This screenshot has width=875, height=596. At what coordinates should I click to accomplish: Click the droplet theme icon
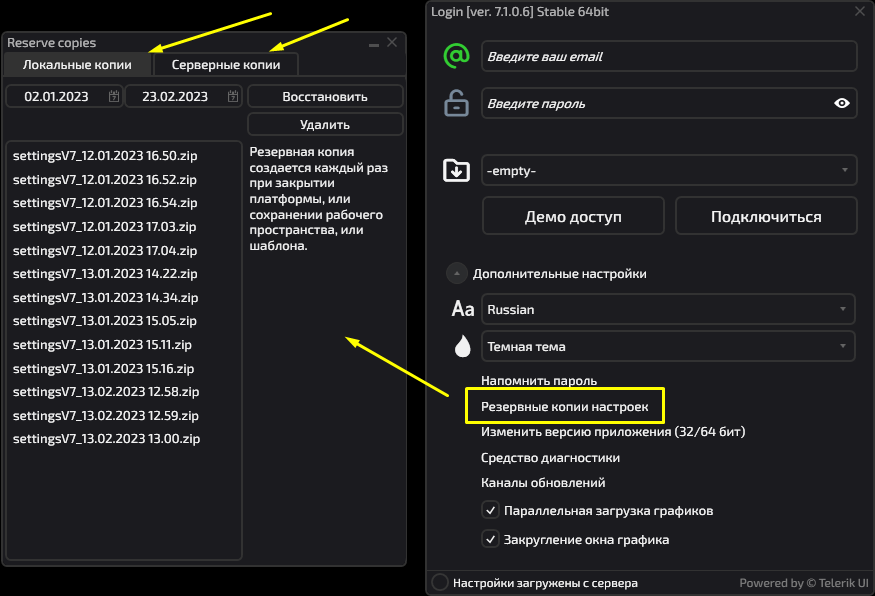pyautogui.click(x=461, y=344)
